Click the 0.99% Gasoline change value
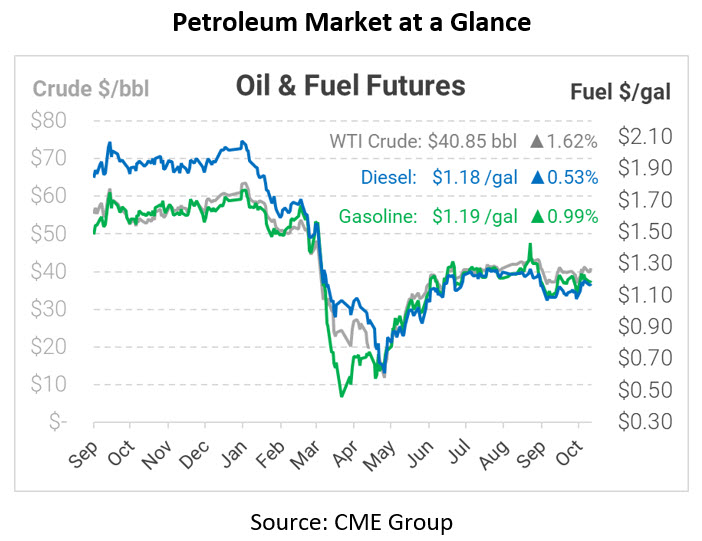Viewport: 702px width, 541px height. coord(573,215)
